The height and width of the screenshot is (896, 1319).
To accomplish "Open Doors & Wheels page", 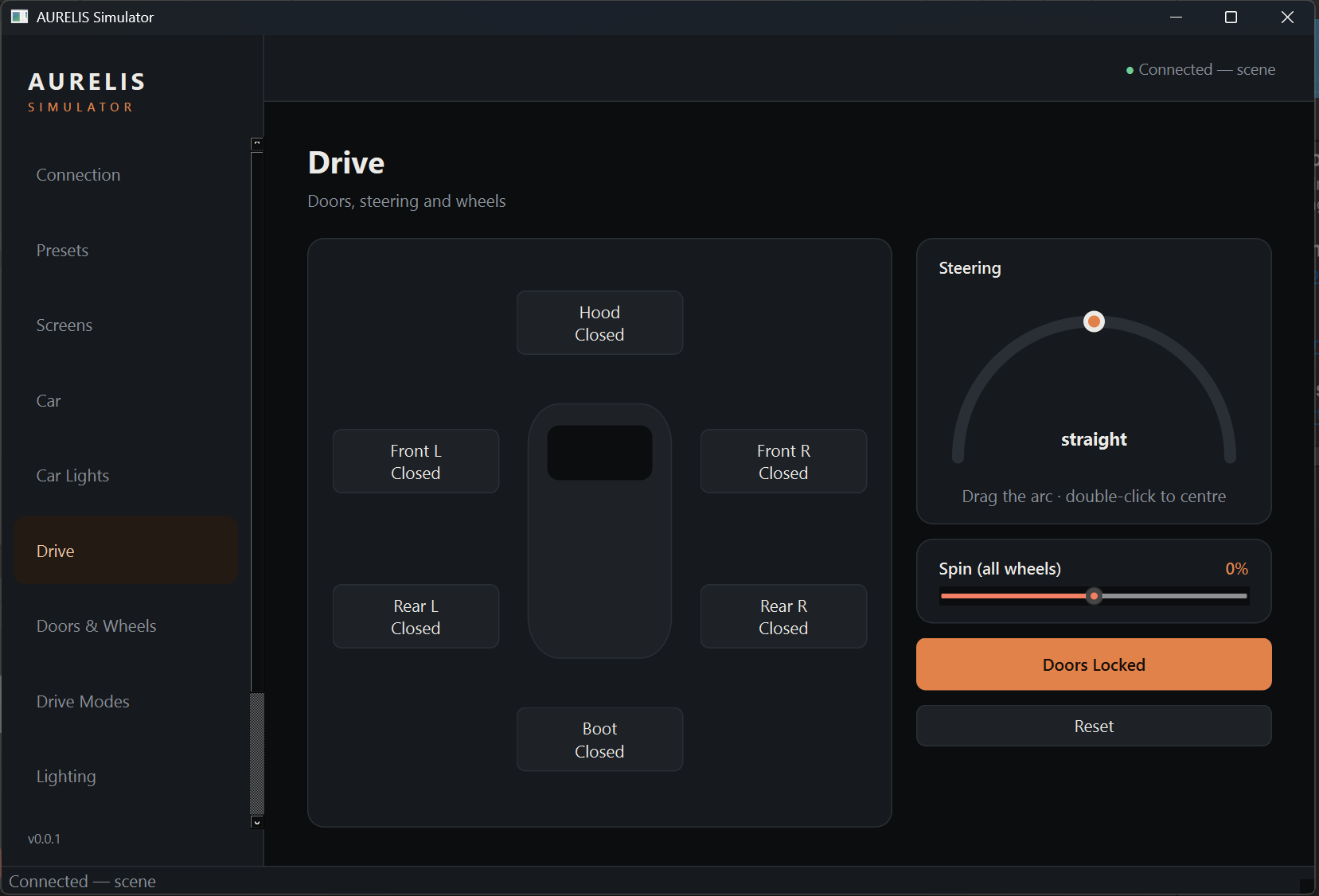I will pos(126,626).
